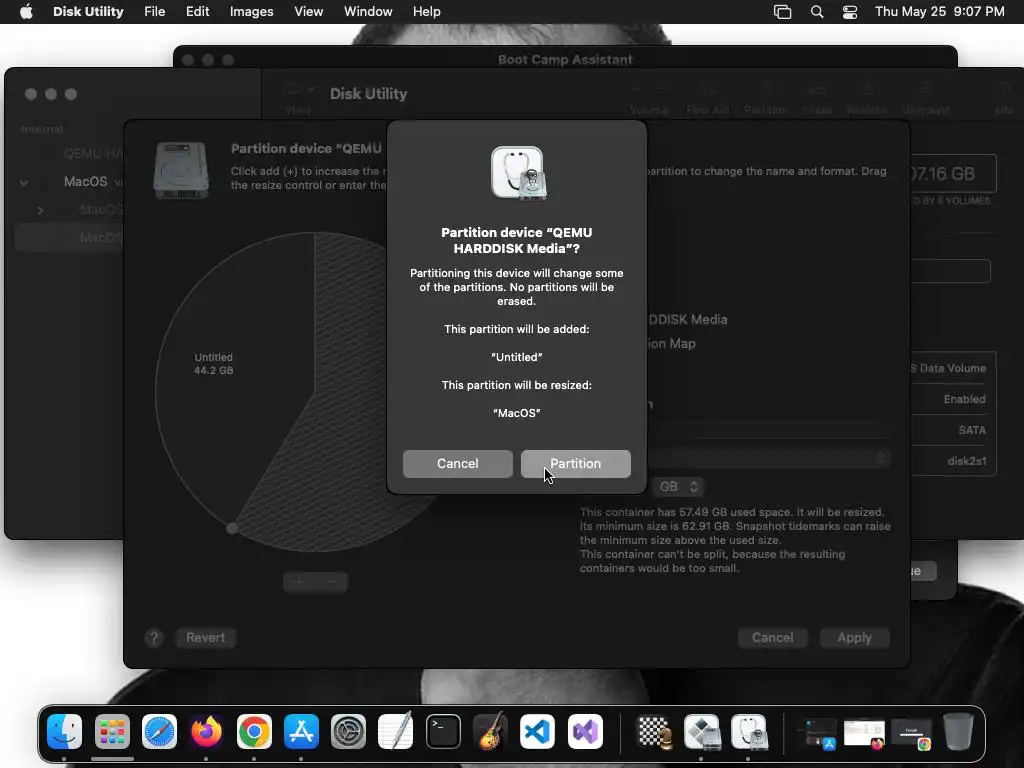This screenshot has width=1024, height=768.
Task: Open the help question mark button
Action: tap(154, 637)
